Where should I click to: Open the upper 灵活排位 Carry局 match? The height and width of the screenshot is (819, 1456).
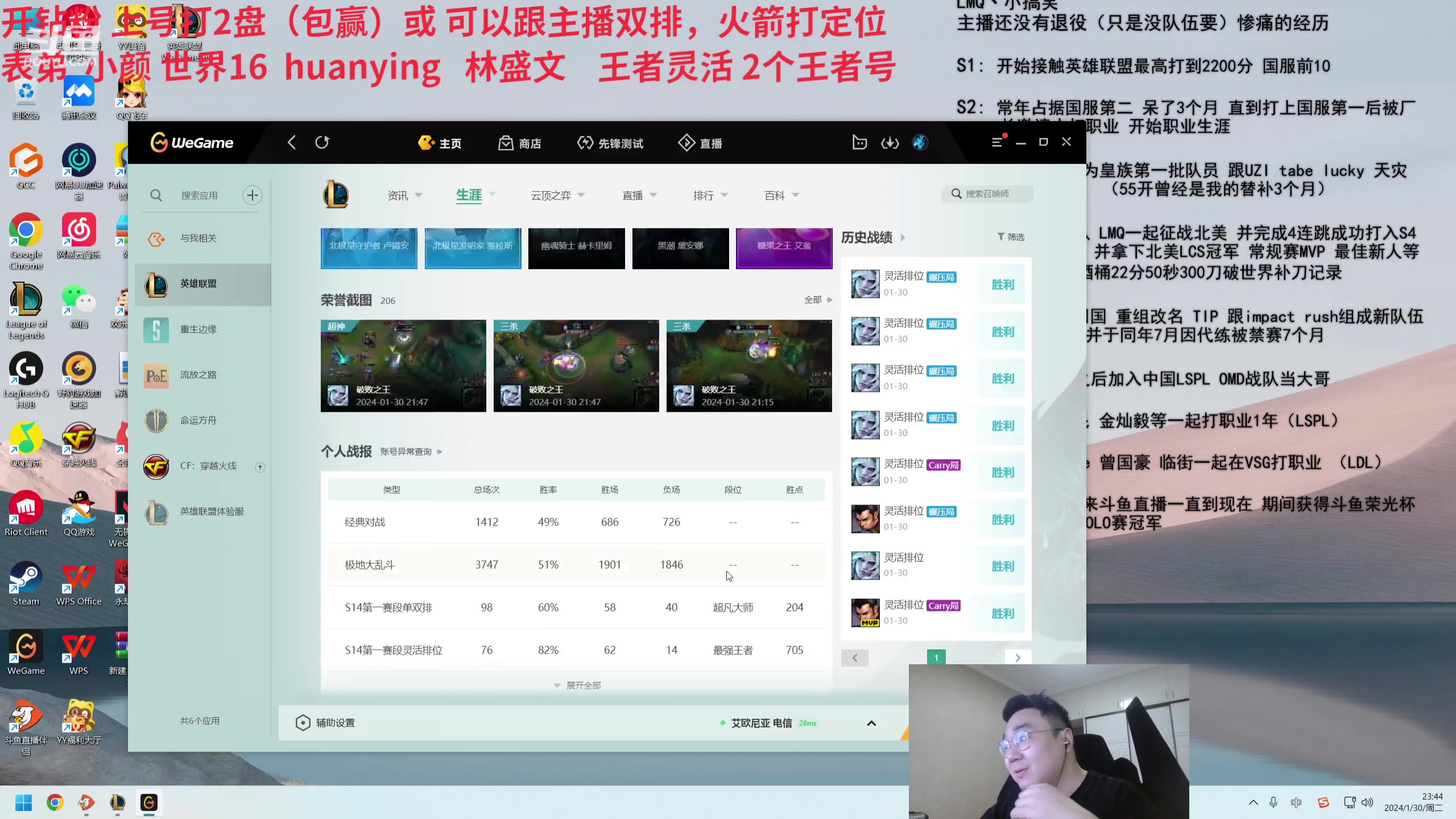coord(937,472)
